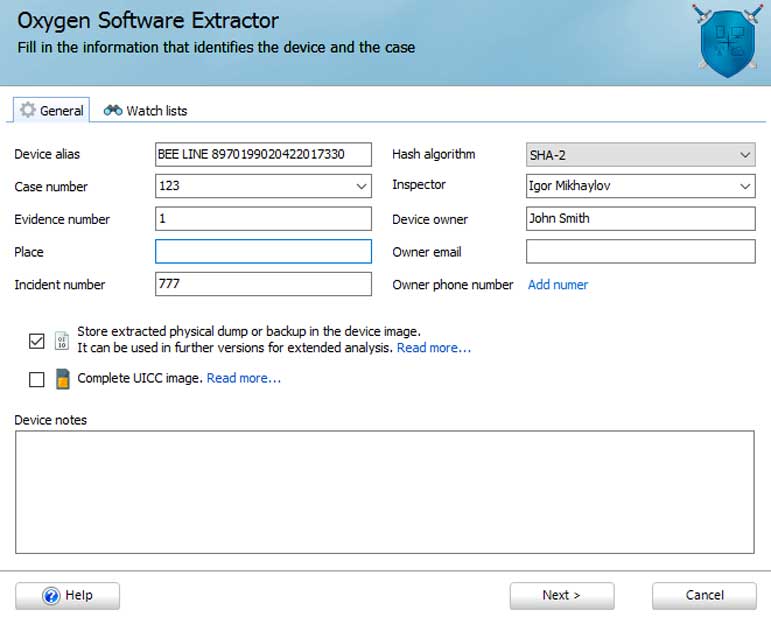
Task: Switch to the Watch lists tab
Action: (x=146, y=111)
